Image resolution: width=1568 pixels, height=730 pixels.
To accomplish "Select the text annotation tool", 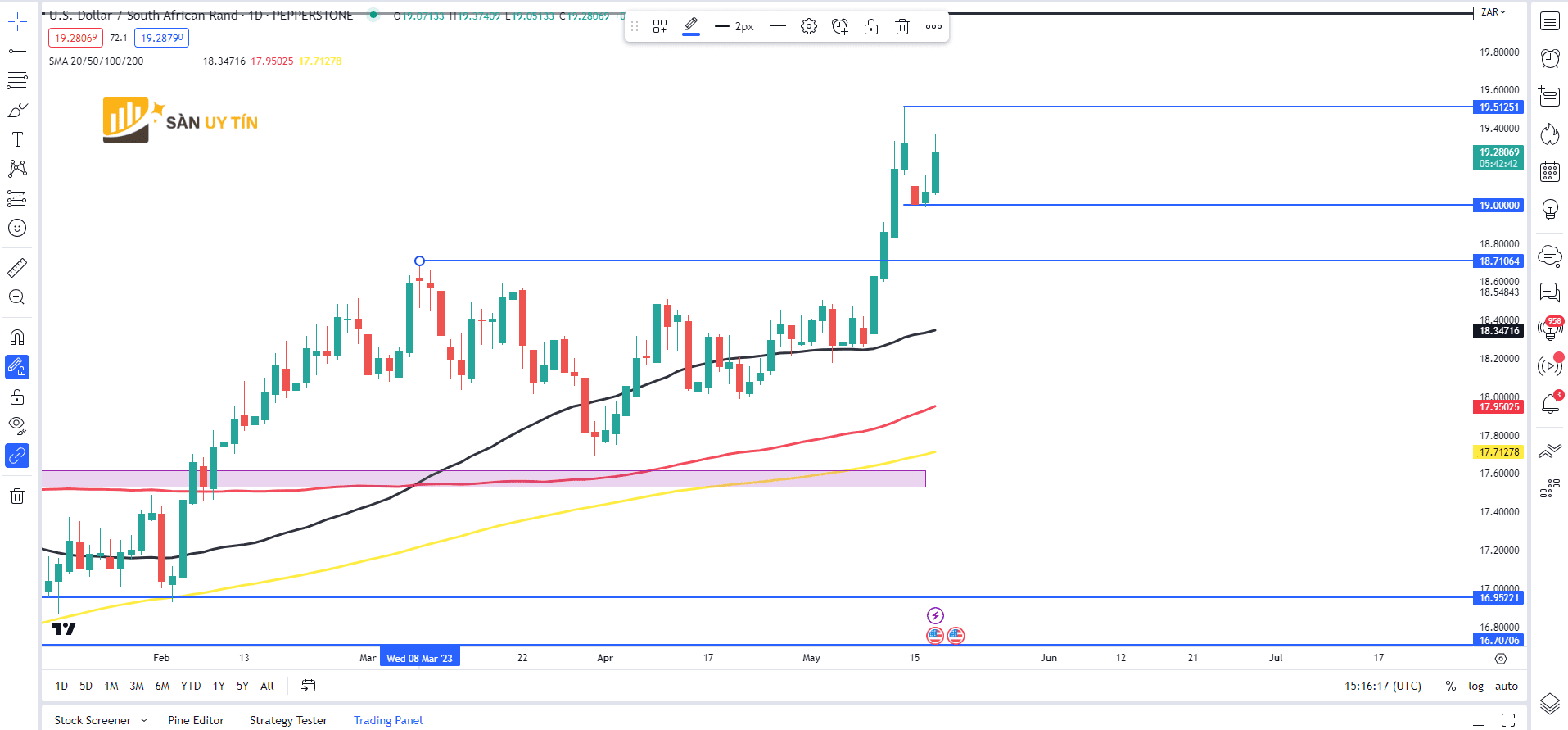I will pyautogui.click(x=17, y=139).
